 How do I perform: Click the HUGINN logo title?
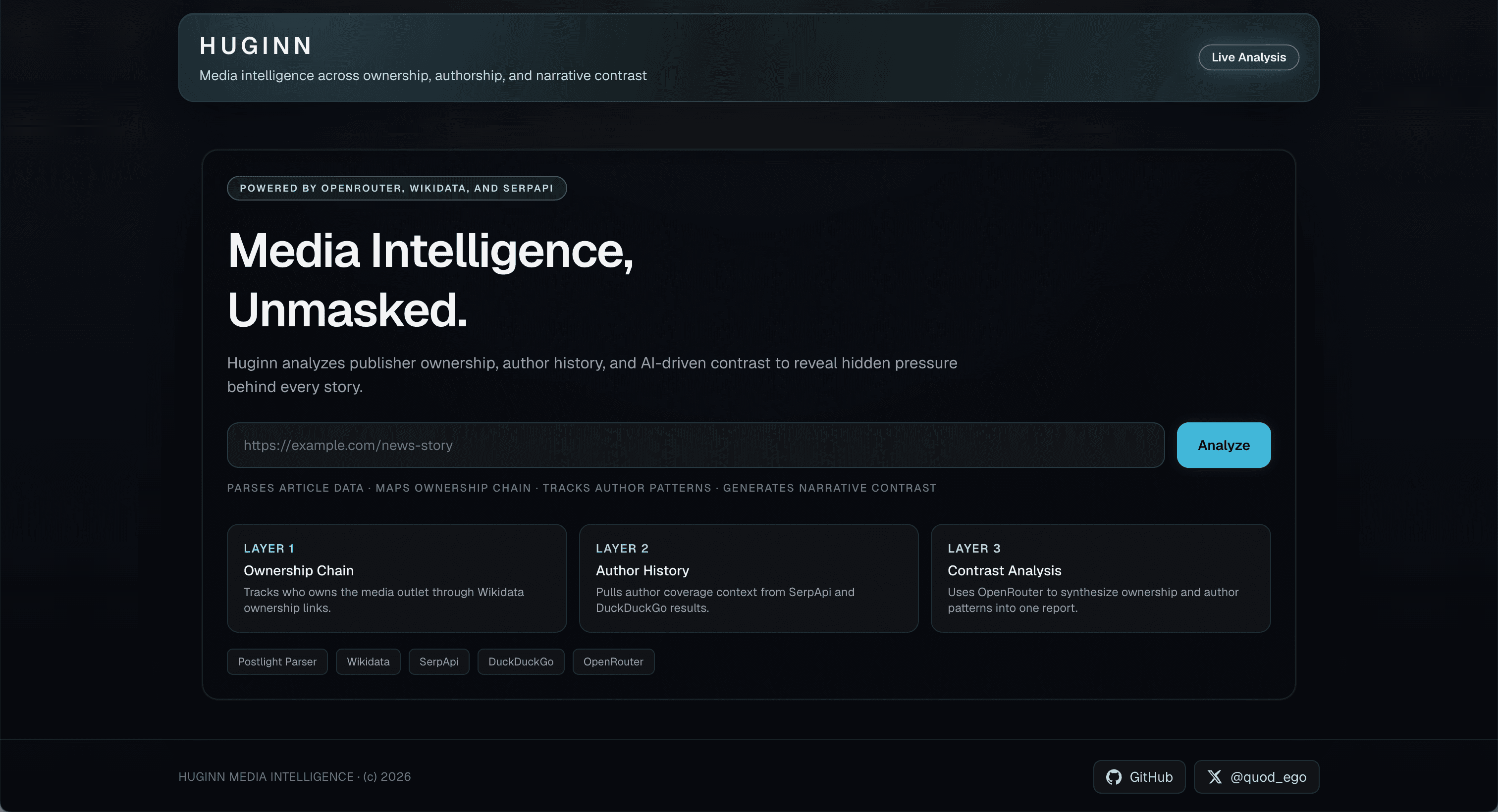point(256,46)
